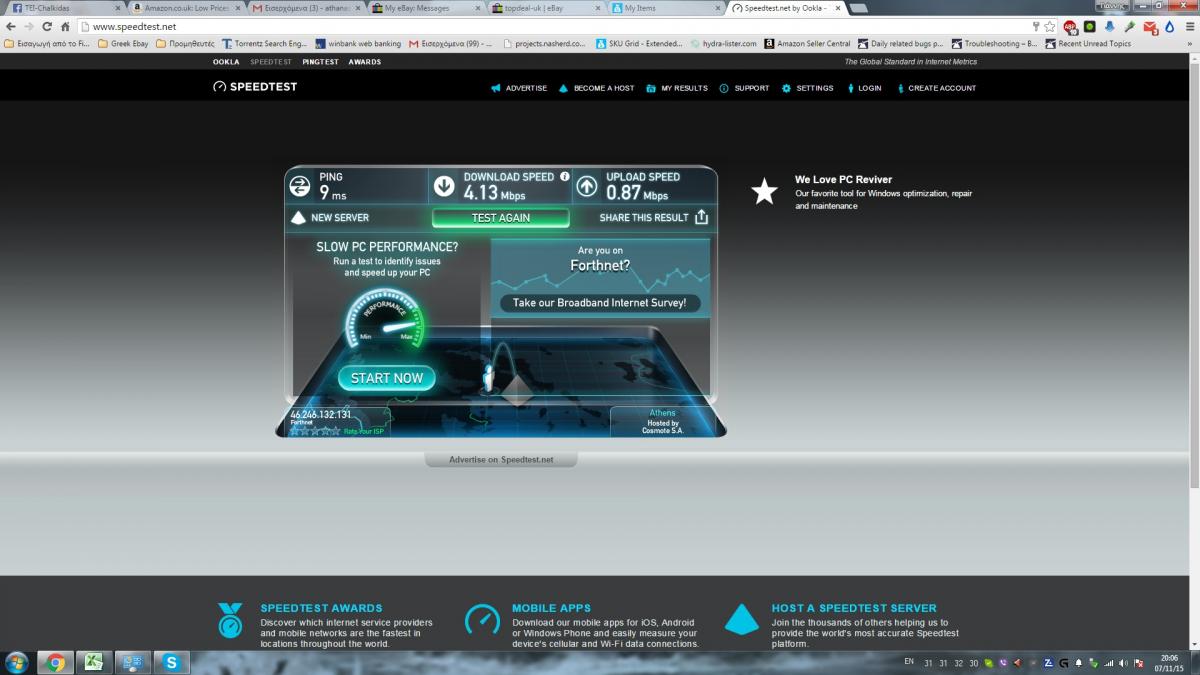The image size is (1200, 675).
Task: Click the Share This Result upload icon
Action: pos(701,217)
